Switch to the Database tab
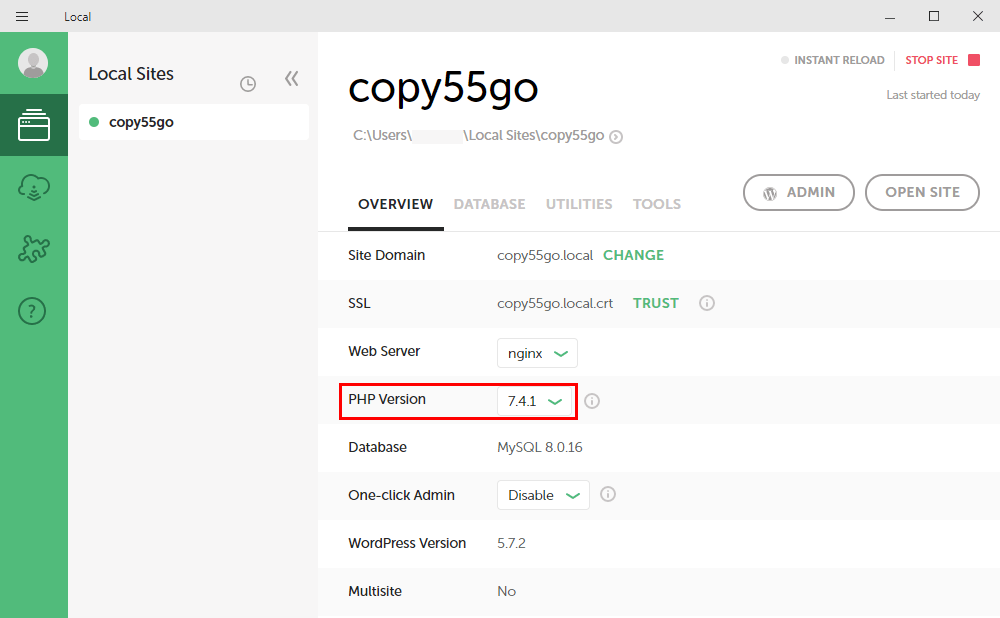The width and height of the screenshot is (1000, 618). coord(489,204)
